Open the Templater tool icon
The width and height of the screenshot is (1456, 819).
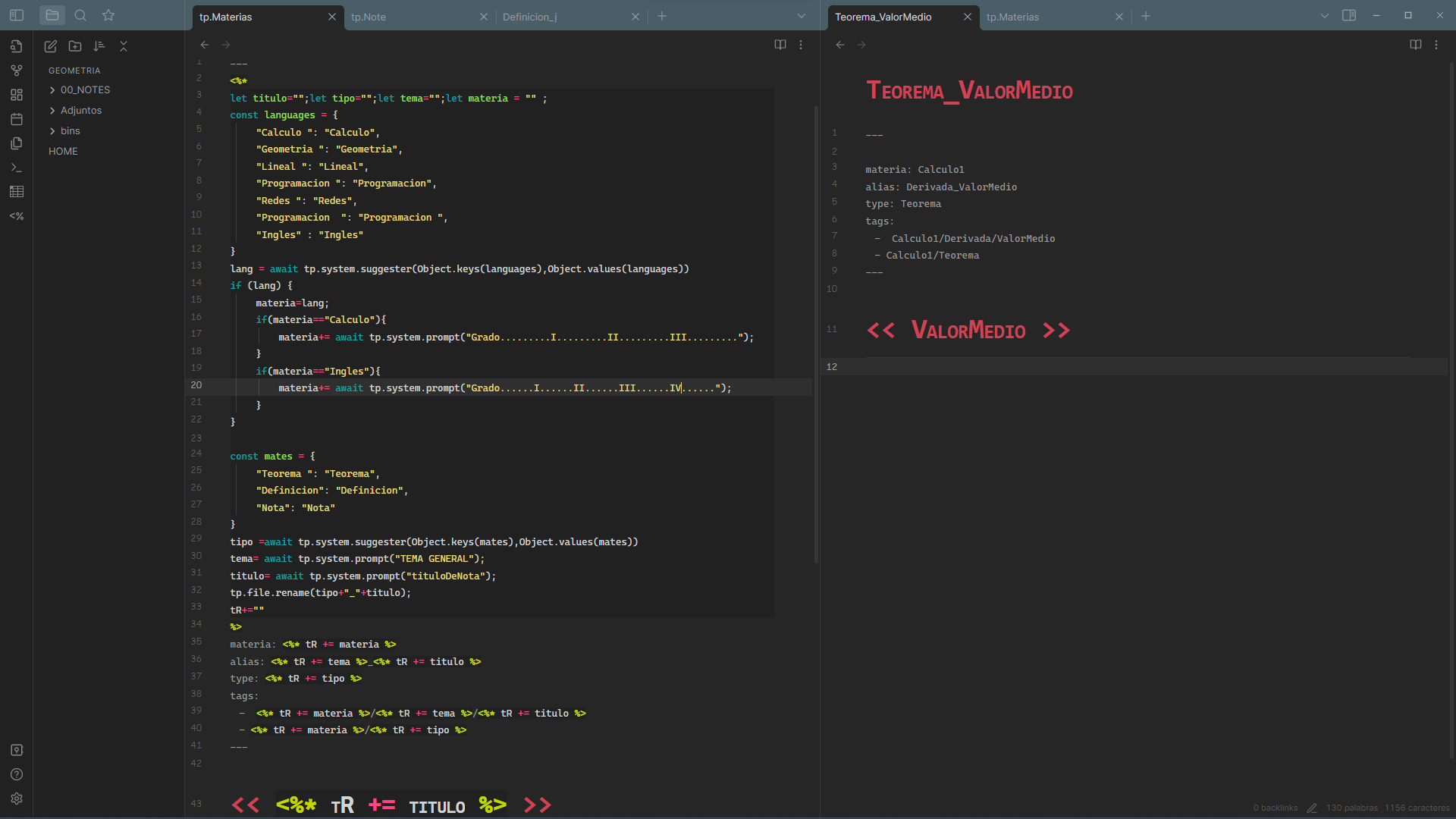[x=17, y=216]
